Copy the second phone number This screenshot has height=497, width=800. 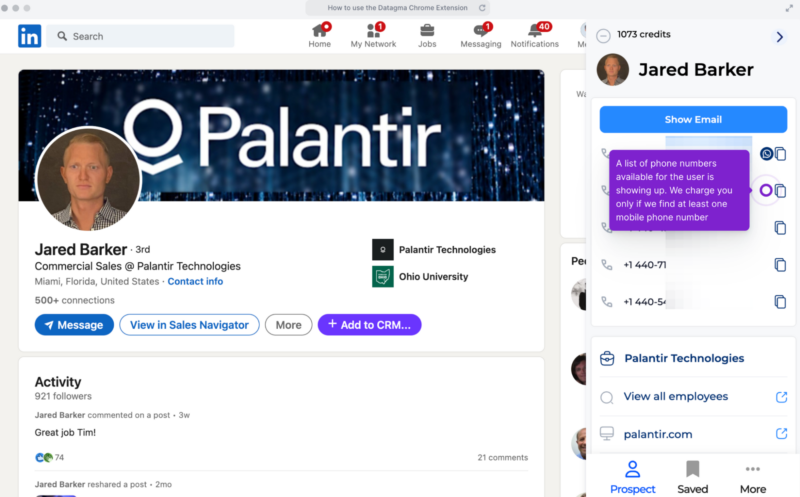point(780,191)
